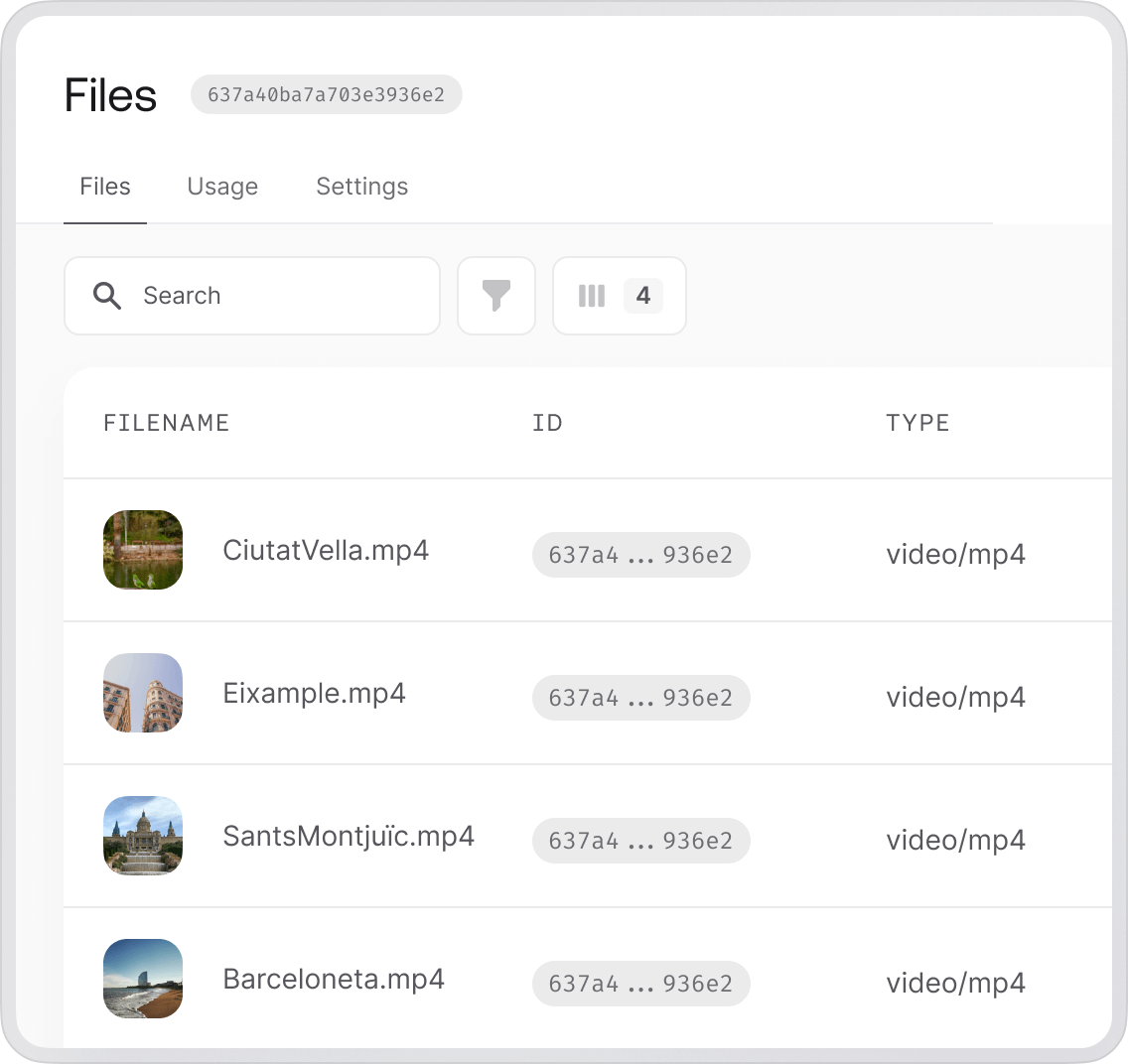
Task: Copy the header ID 637a40ba7a703e3936e2 badge
Action: pos(326,94)
